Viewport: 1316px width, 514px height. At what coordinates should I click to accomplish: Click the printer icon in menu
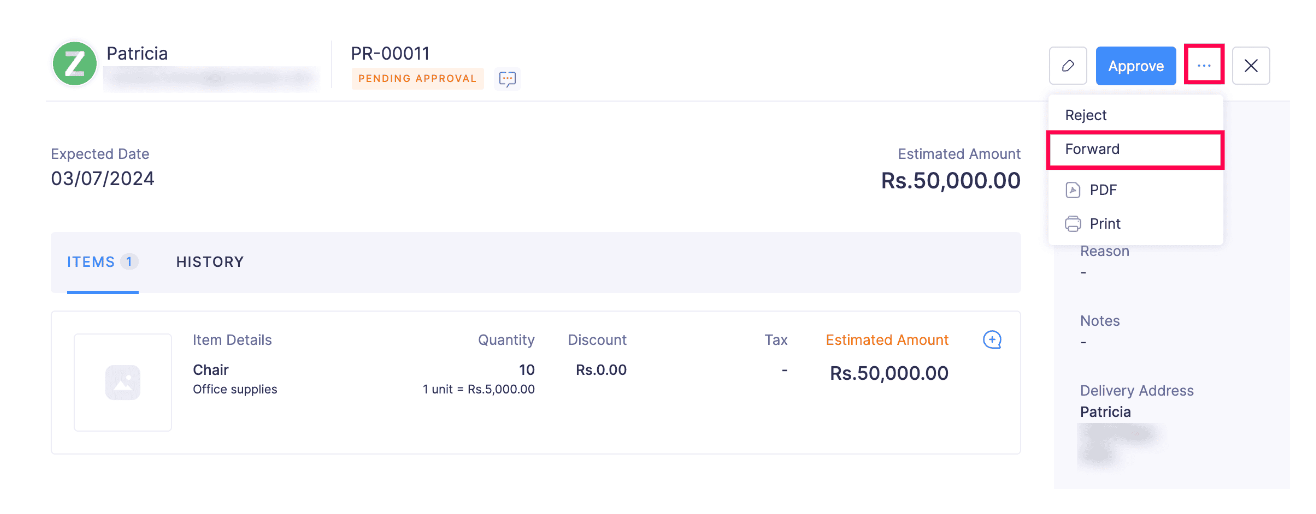click(1073, 224)
